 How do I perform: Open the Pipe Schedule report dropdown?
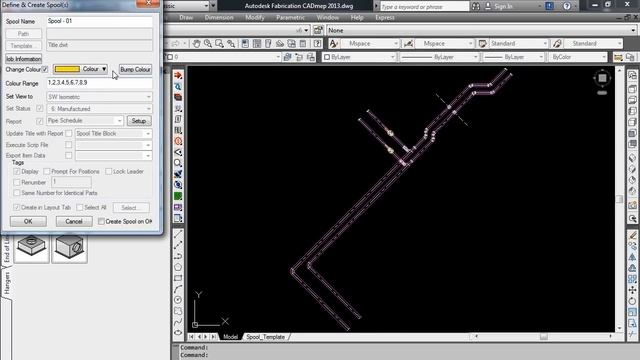[x=85, y=121]
